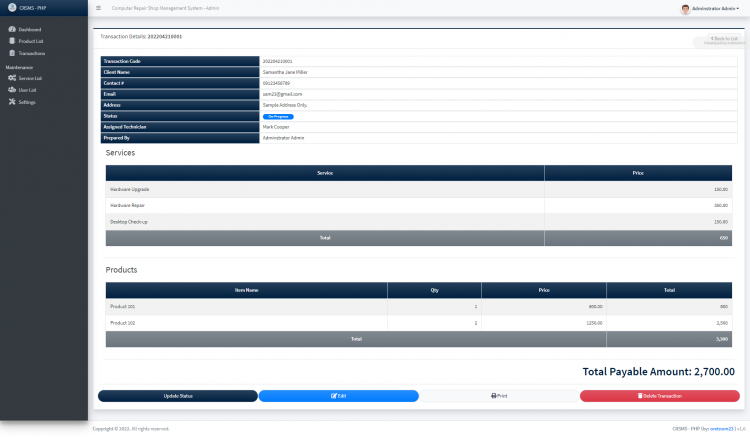Click the red Delete Transaction button
Image resolution: width=750 pixels, height=437 pixels.
pos(659,396)
